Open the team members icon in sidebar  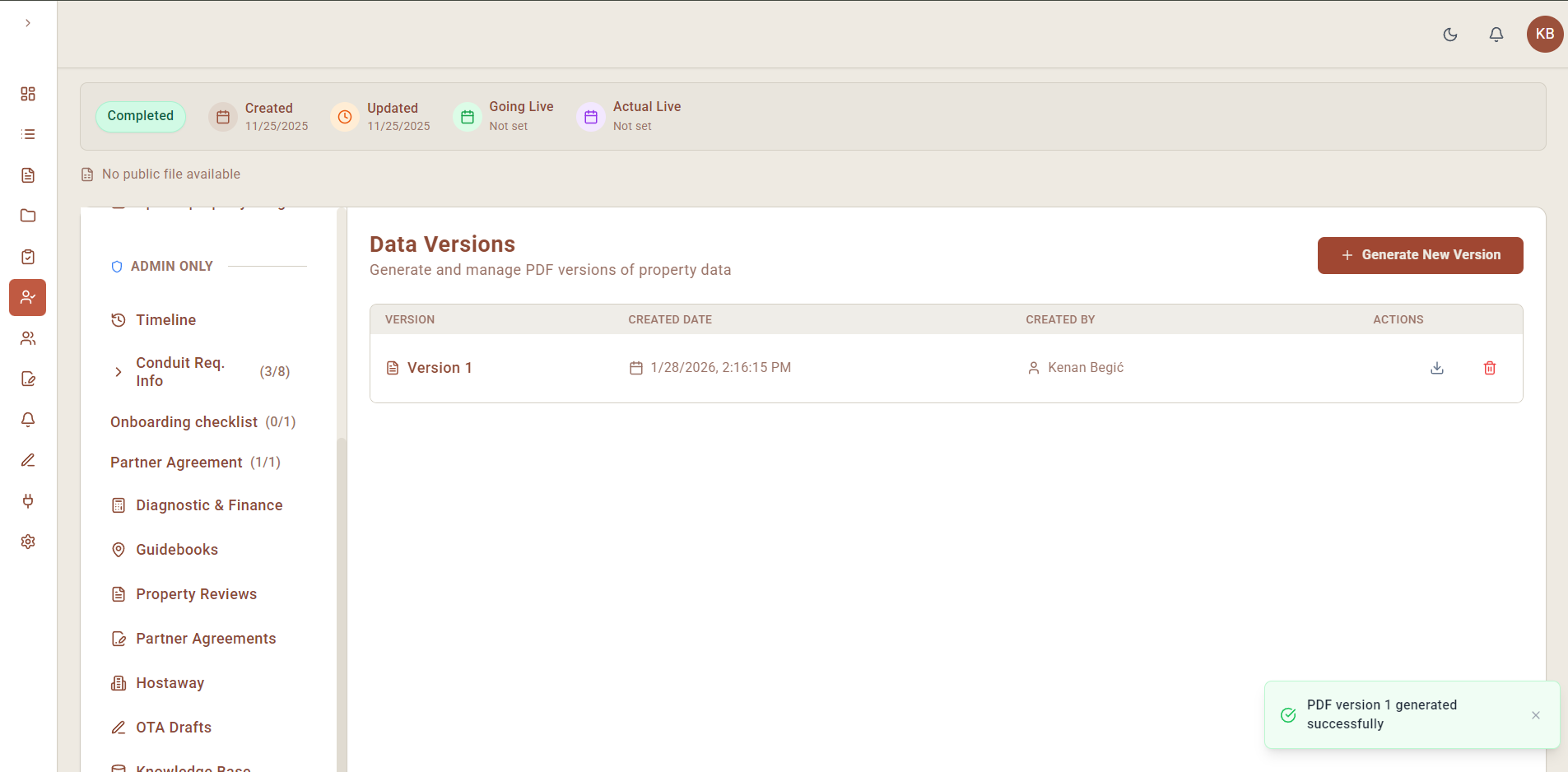pos(27,338)
